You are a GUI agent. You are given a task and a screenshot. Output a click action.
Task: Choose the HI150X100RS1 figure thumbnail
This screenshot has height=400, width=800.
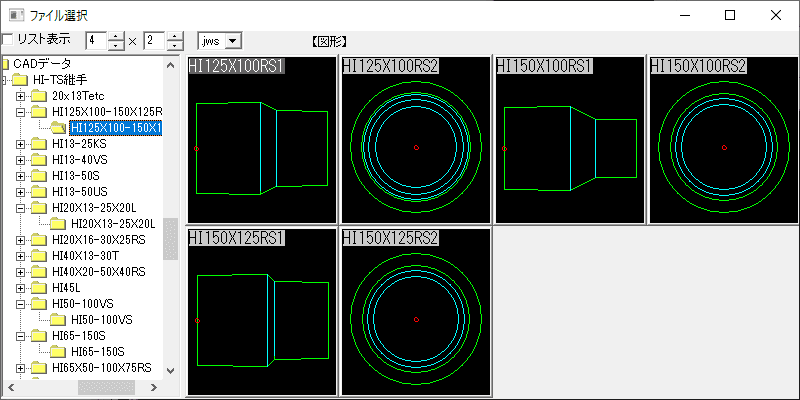click(570, 140)
